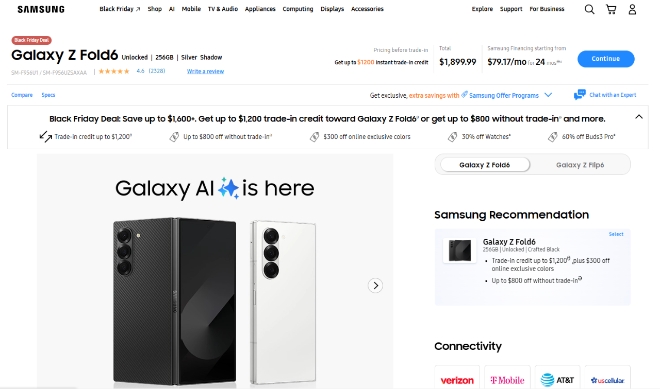Click the star rating display
Viewport: 660px width, 389px height.
pos(114,71)
